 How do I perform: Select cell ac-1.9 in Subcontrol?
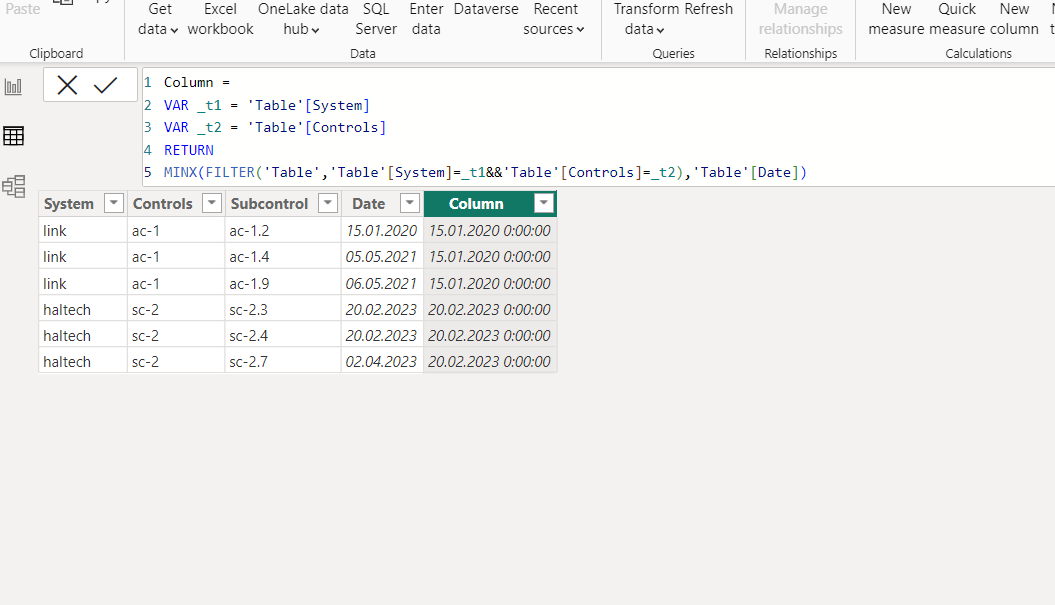[283, 283]
